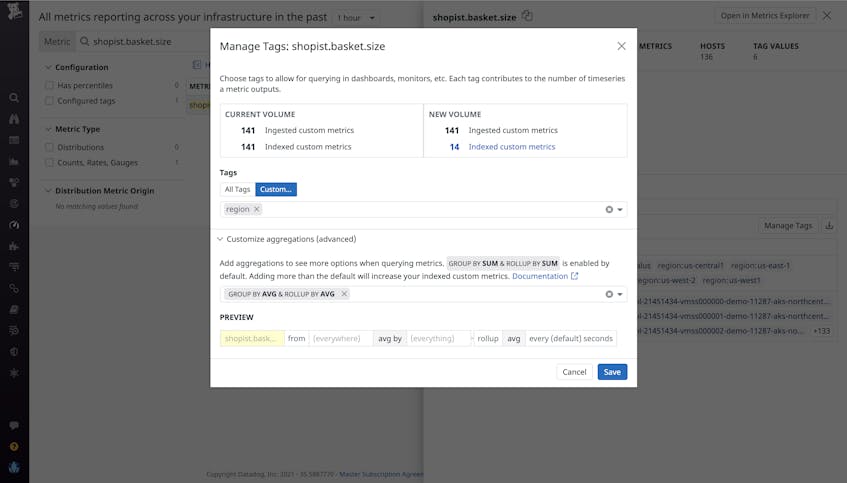847x483 pixels.
Task: Select the All Tags option
Action: click(237, 189)
